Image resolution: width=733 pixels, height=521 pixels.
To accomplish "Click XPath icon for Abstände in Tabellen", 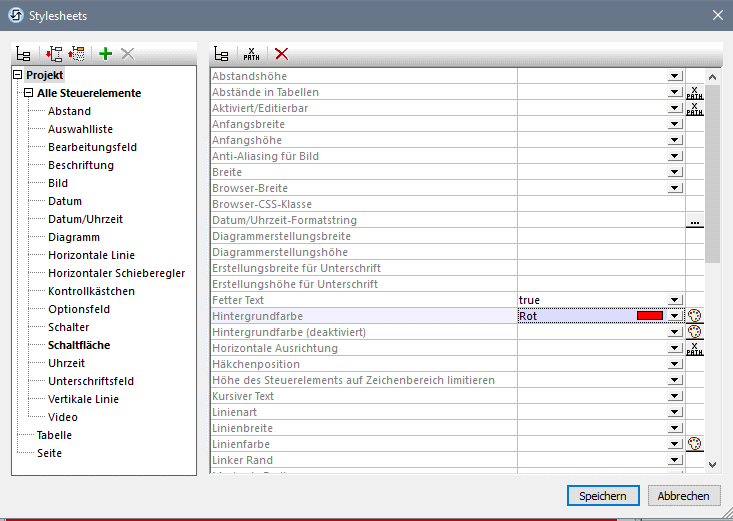I will tap(695, 92).
